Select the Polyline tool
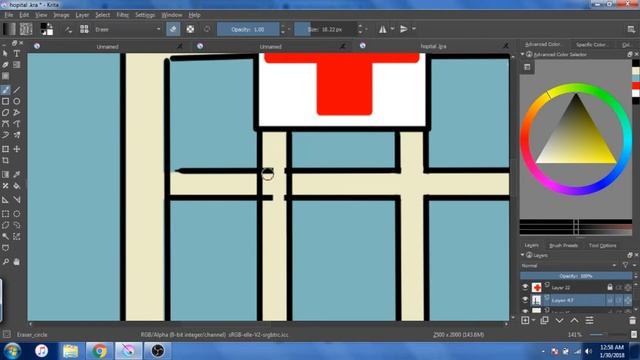Screen dimensions: 640x360 click(17, 112)
